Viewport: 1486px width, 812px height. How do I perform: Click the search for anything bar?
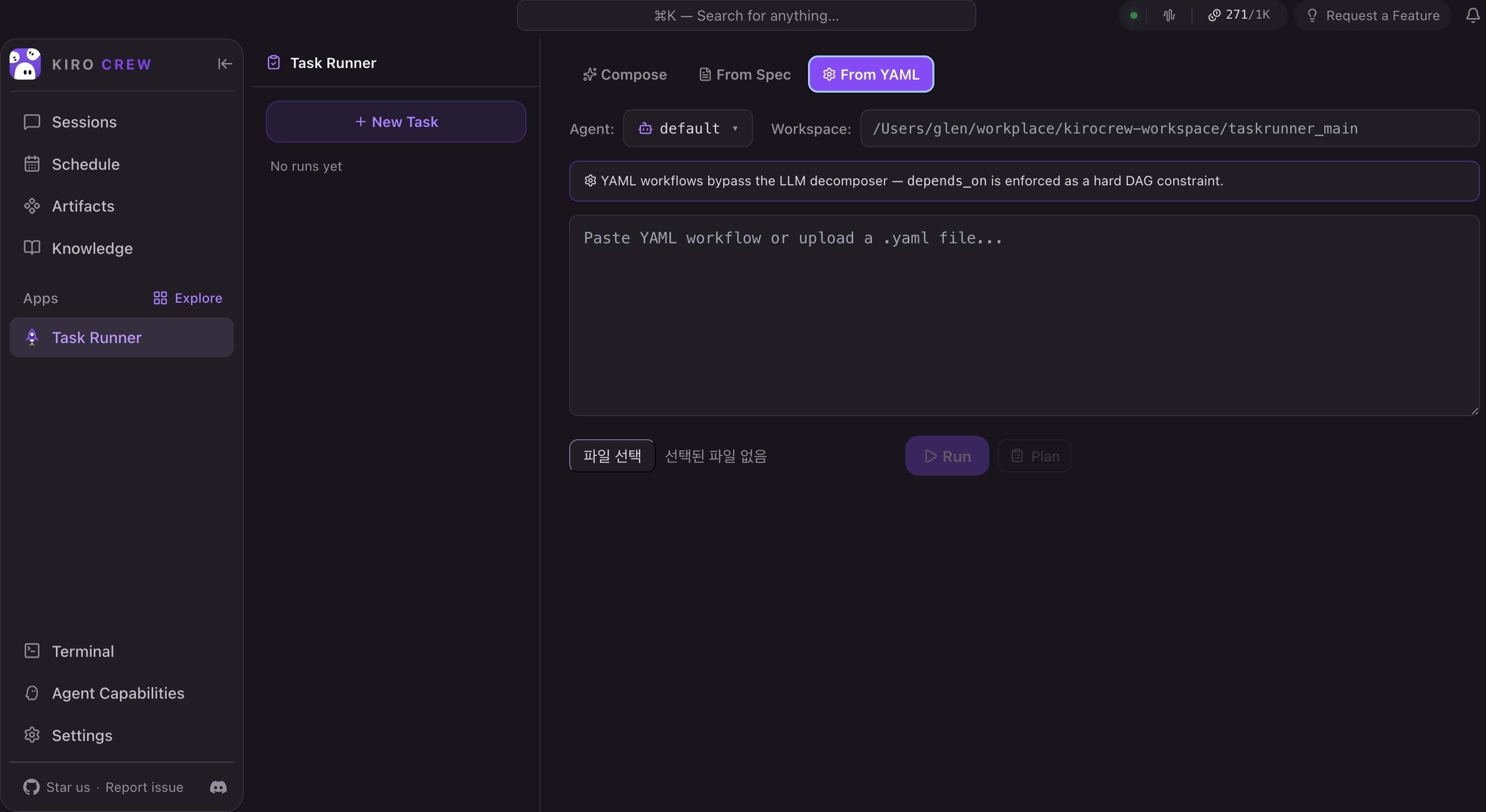pos(746,16)
